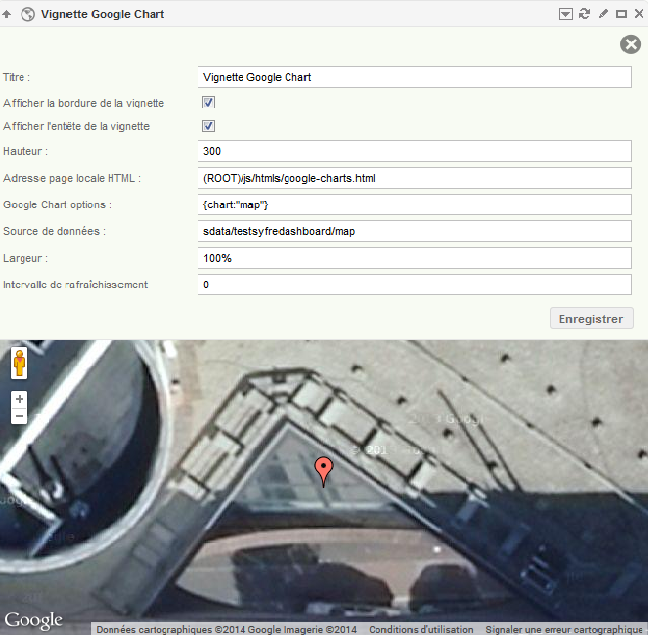
Task: Click the globe icon beside the vignette title
Action: [x=28, y=14]
